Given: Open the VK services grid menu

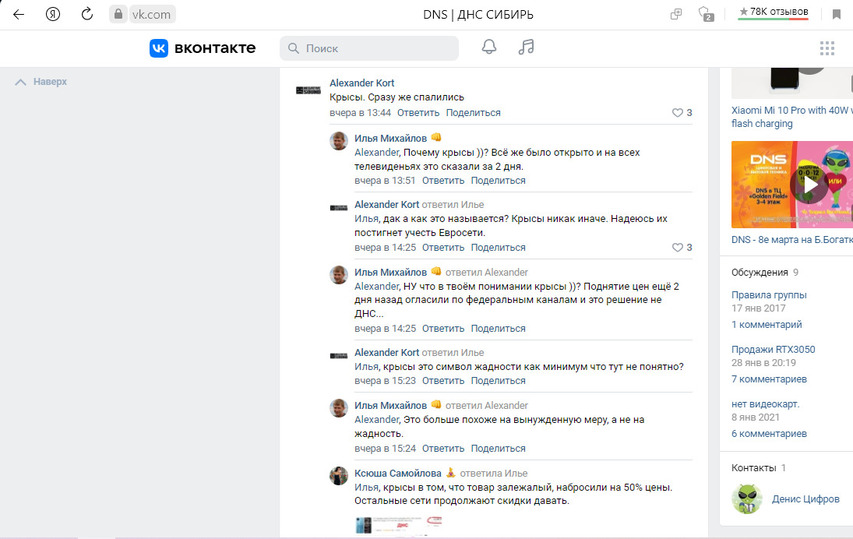Looking at the screenshot, I should pyautogui.click(x=827, y=48).
